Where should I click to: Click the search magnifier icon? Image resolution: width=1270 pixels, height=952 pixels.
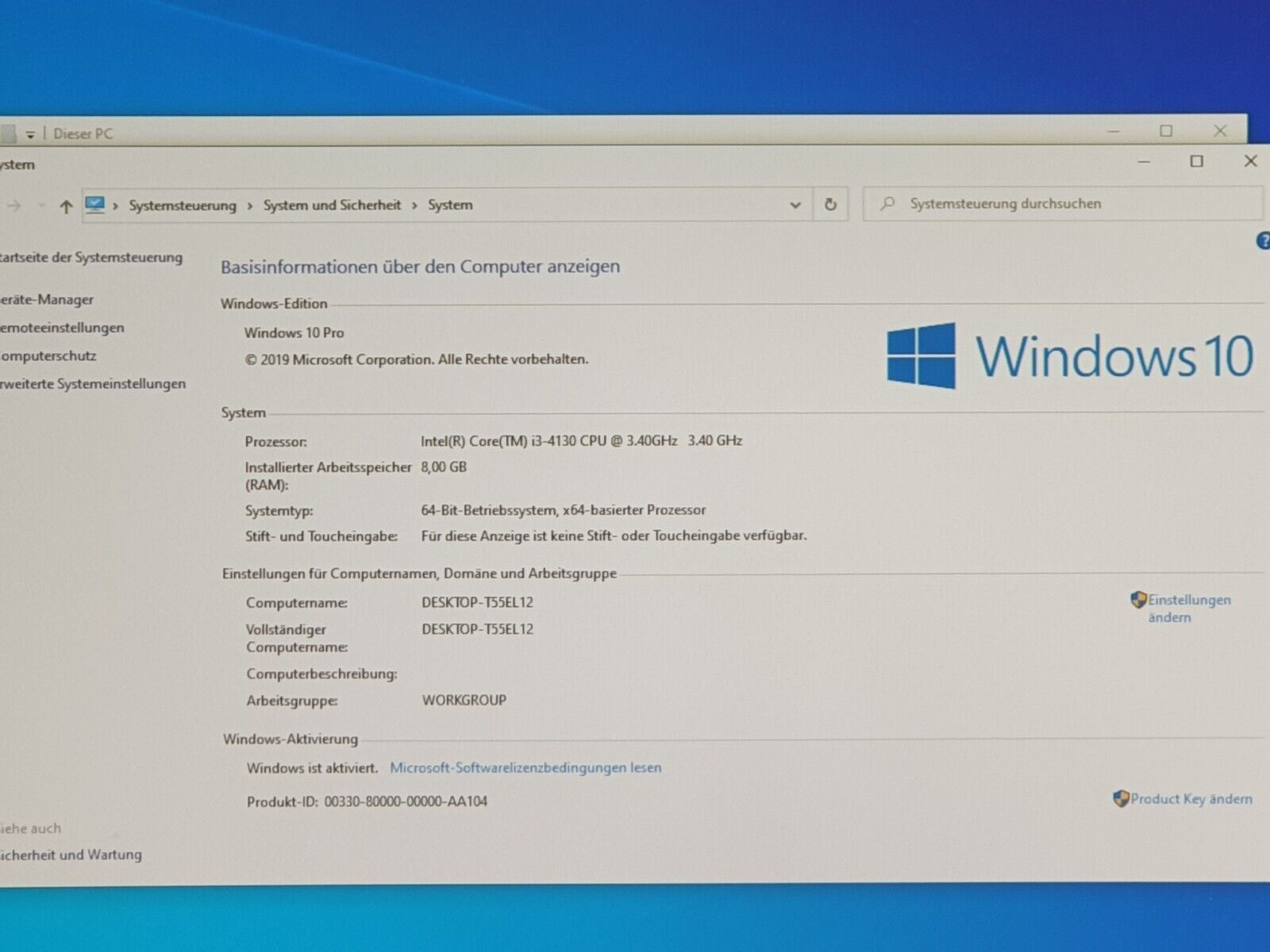click(887, 204)
